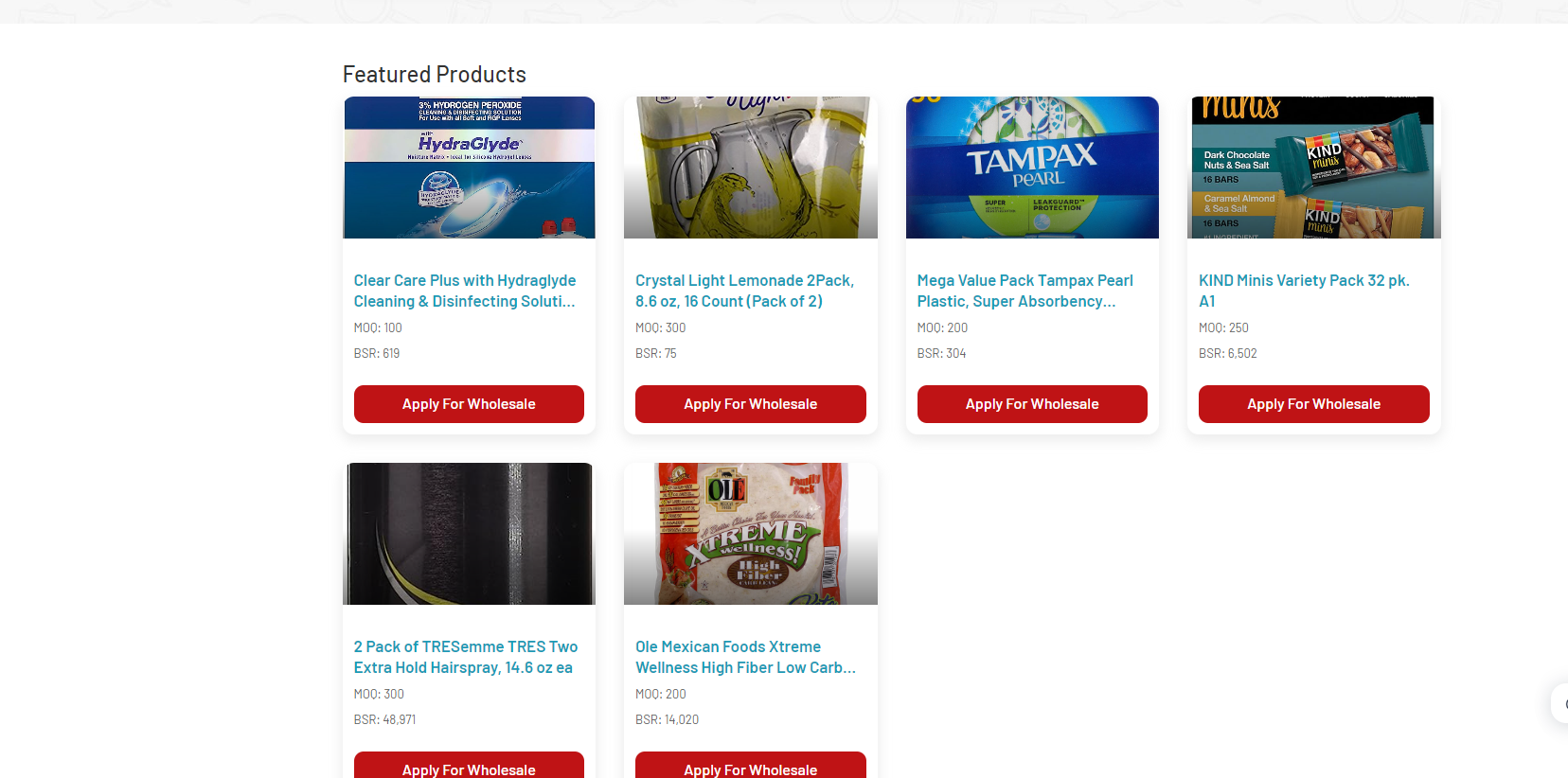This screenshot has width=1568, height=778.
Task: Apply for wholesale on Ole Mexican Foods
Action: click(751, 766)
